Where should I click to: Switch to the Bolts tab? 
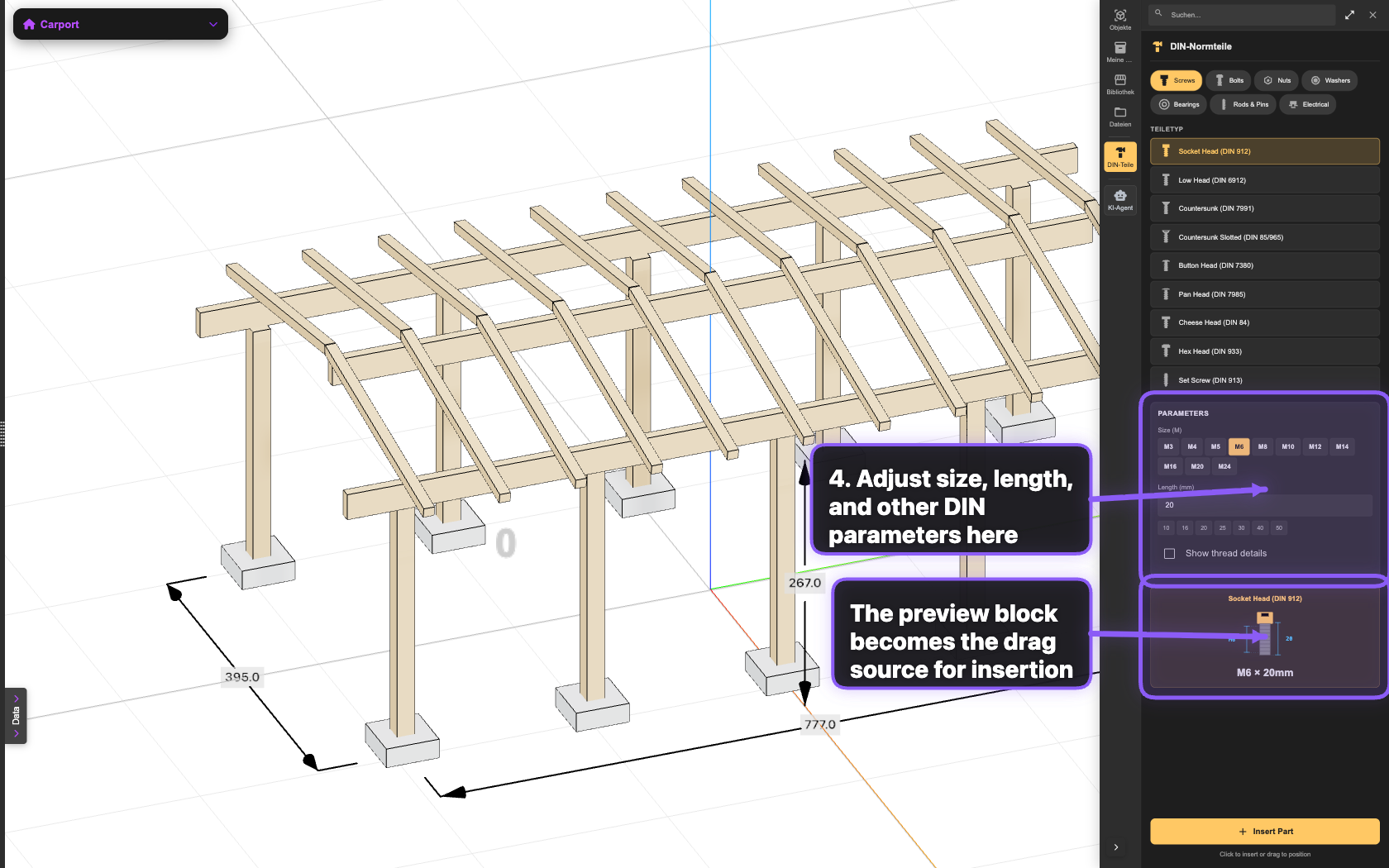tap(1229, 80)
